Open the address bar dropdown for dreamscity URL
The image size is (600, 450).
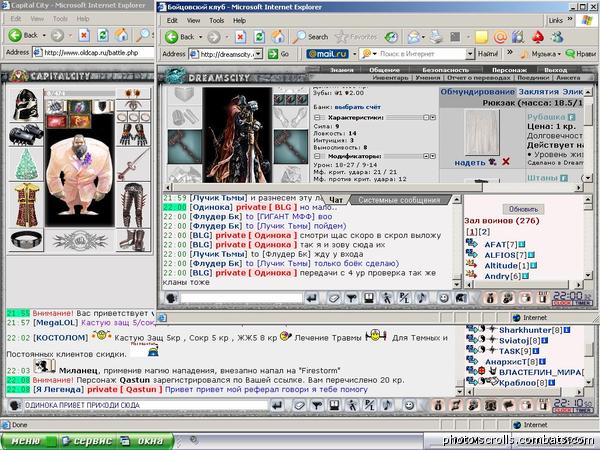click(x=259, y=54)
